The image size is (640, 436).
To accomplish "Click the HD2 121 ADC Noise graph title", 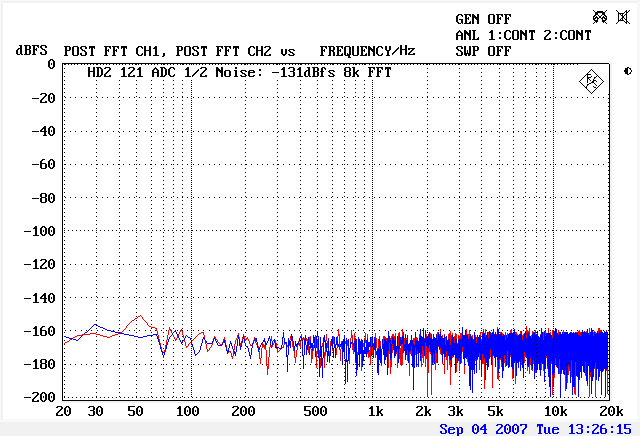I will pos(240,73).
